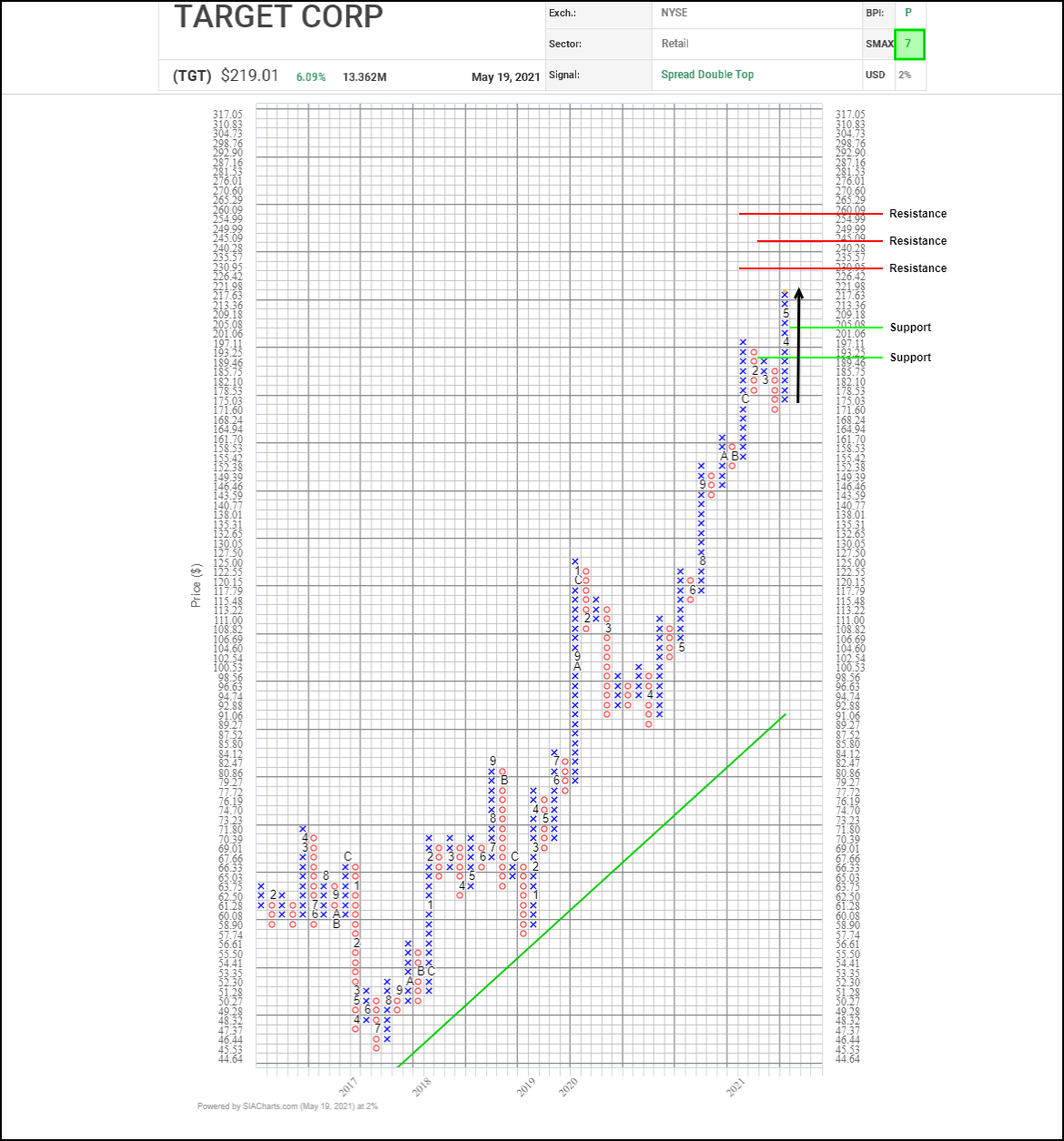The width and height of the screenshot is (1064, 1141).
Task: Click the 6.09% green percent change
Action: (310, 77)
